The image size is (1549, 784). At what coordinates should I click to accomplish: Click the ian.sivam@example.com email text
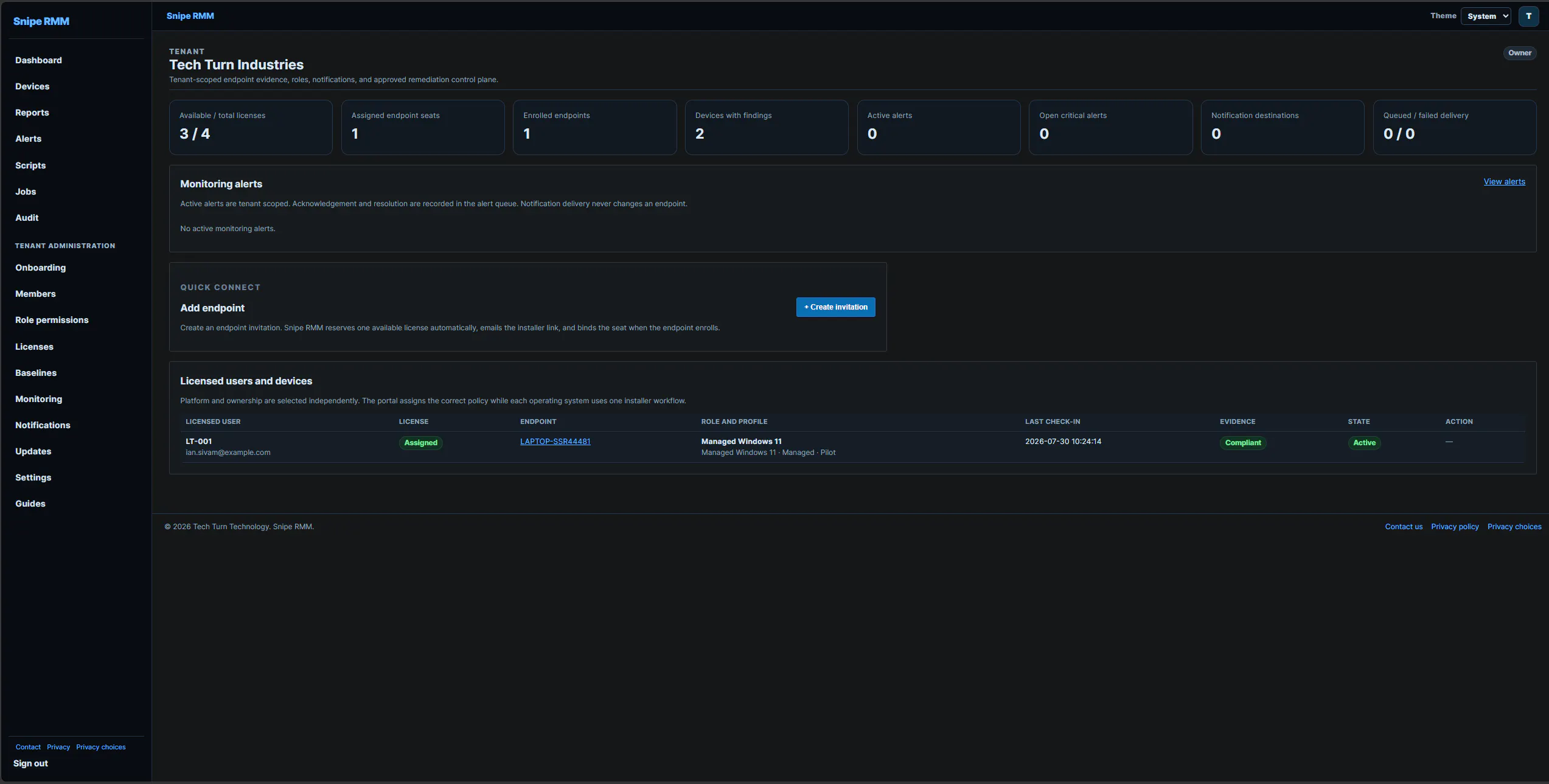tap(228, 453)
